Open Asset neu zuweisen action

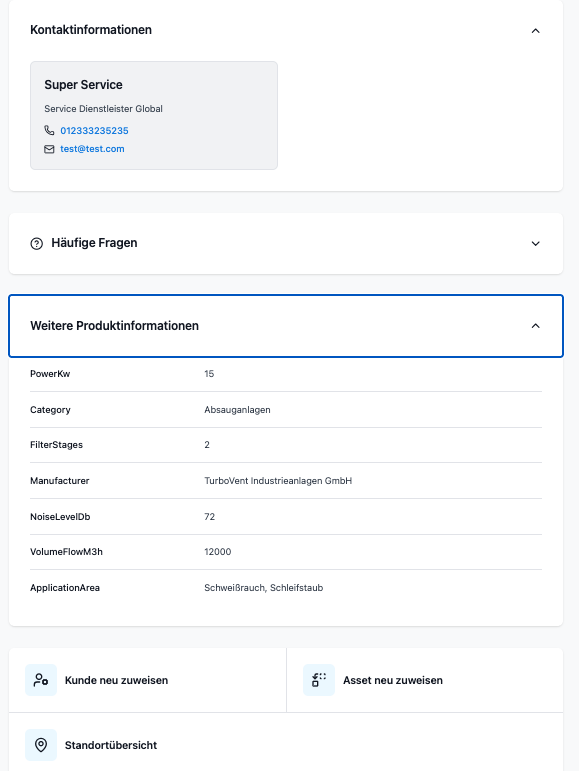click(x=425, y=680)
